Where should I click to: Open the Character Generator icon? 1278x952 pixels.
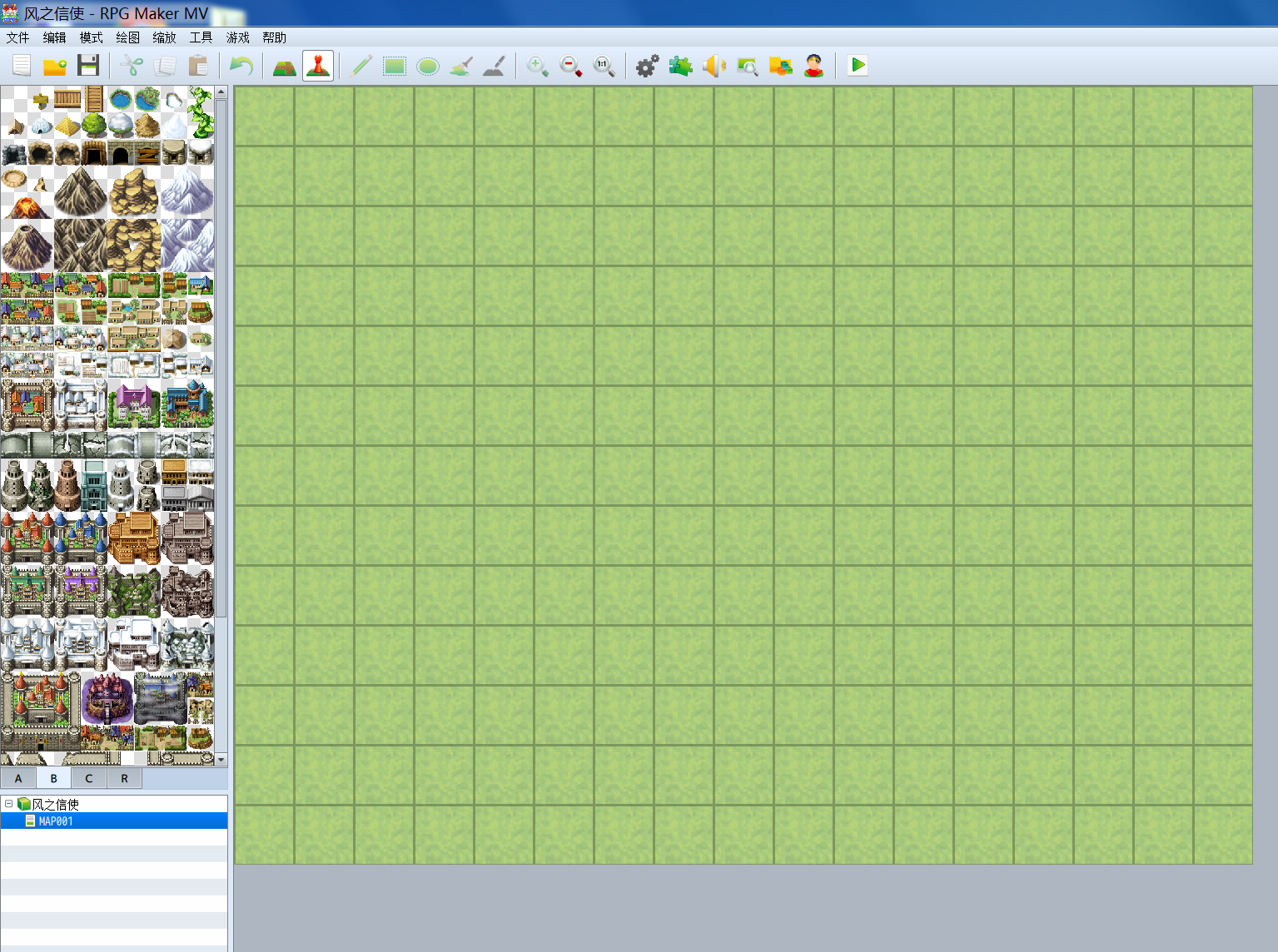pos(814,66)
